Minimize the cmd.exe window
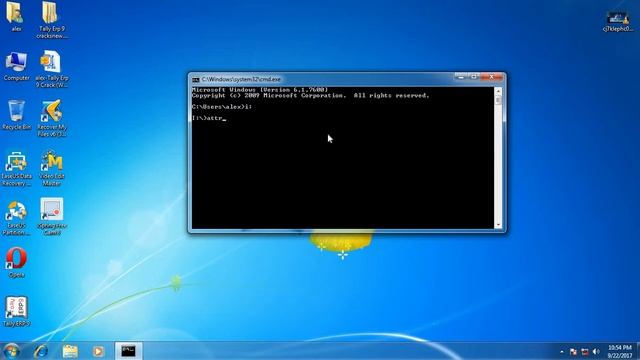Viewport: 640px width, 360px height. click(461, 77)
